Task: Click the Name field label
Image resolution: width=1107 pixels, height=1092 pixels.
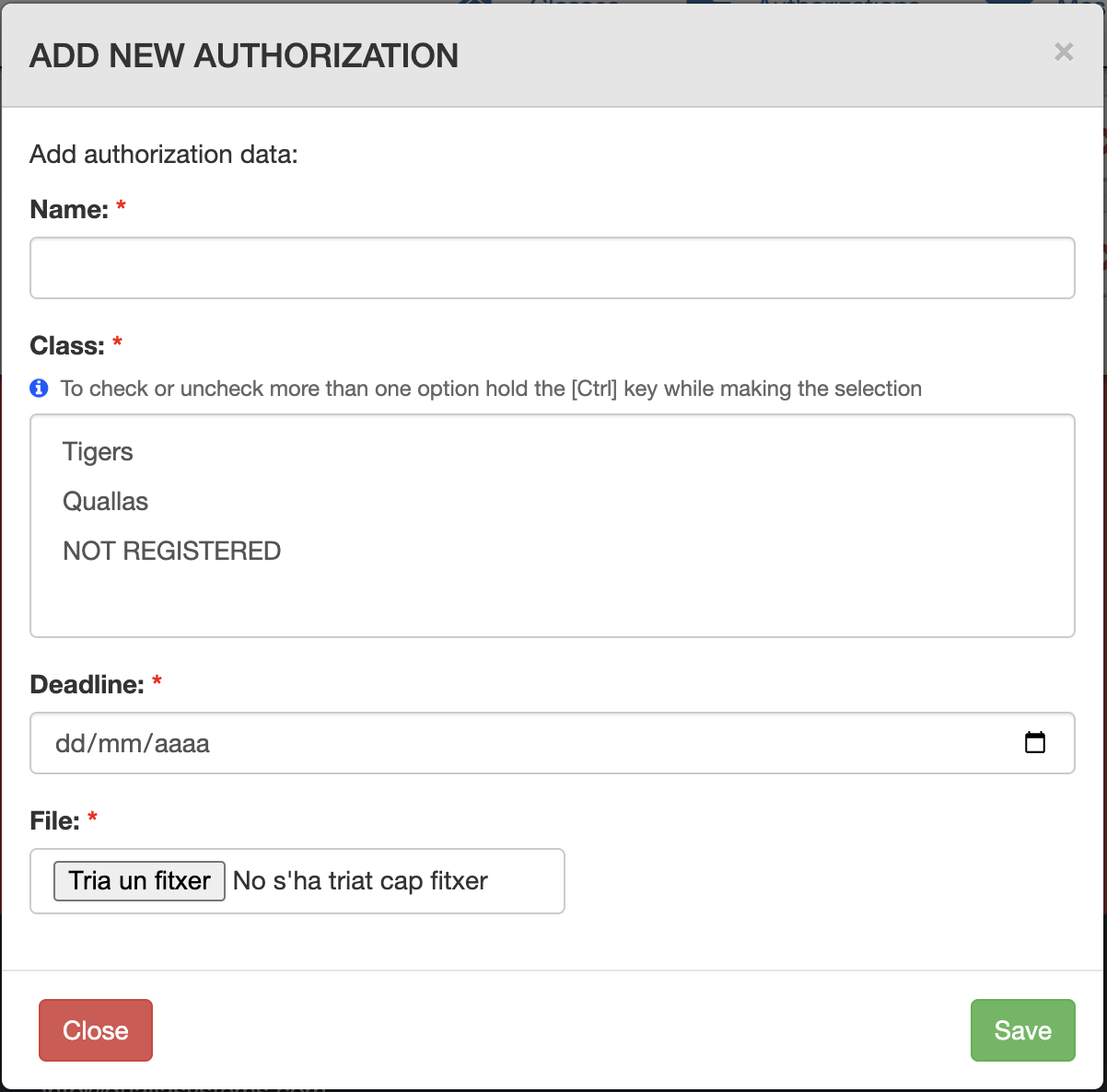Action: (x=69, y=210)
